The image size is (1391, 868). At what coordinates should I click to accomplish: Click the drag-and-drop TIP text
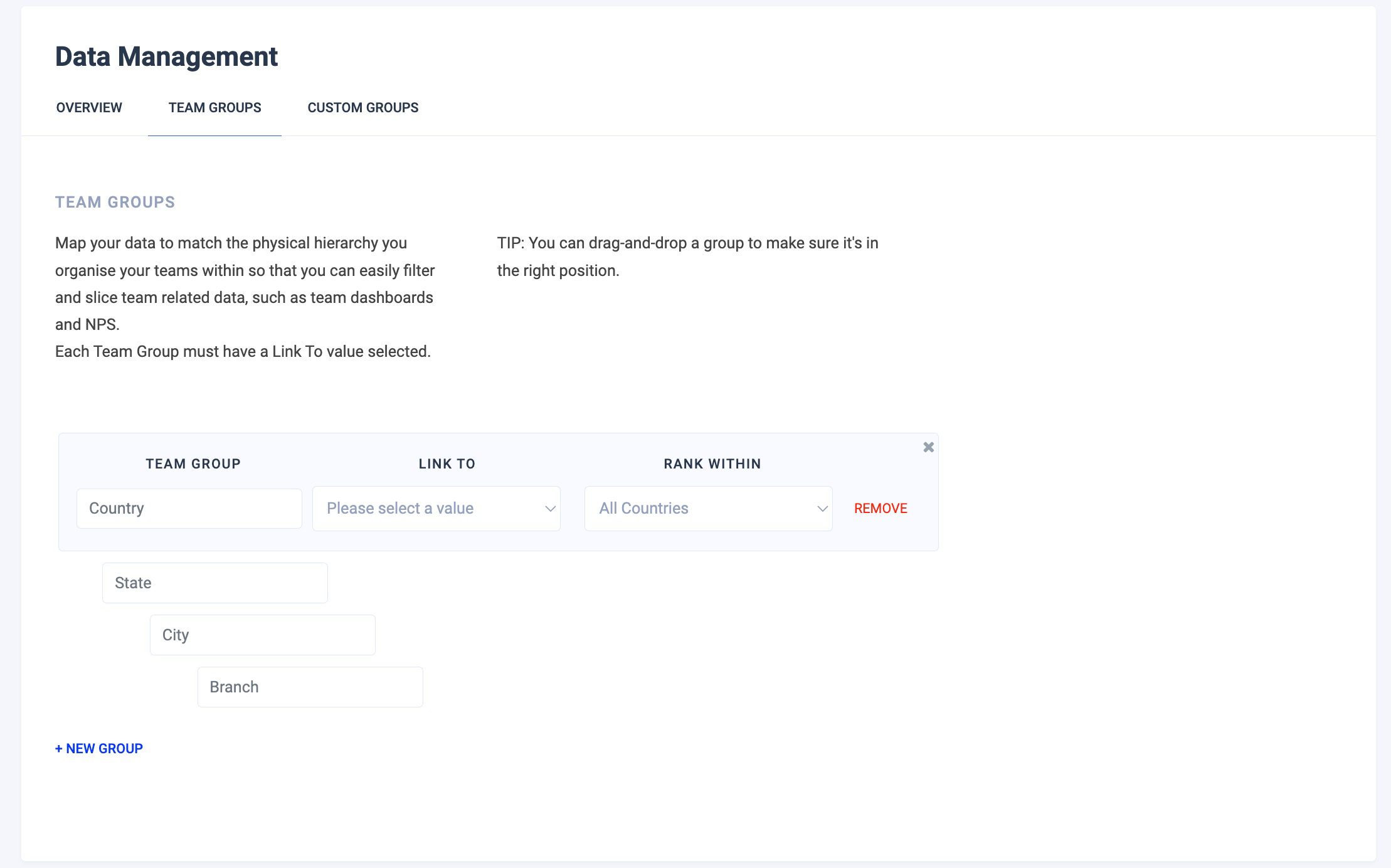point(687,257)
